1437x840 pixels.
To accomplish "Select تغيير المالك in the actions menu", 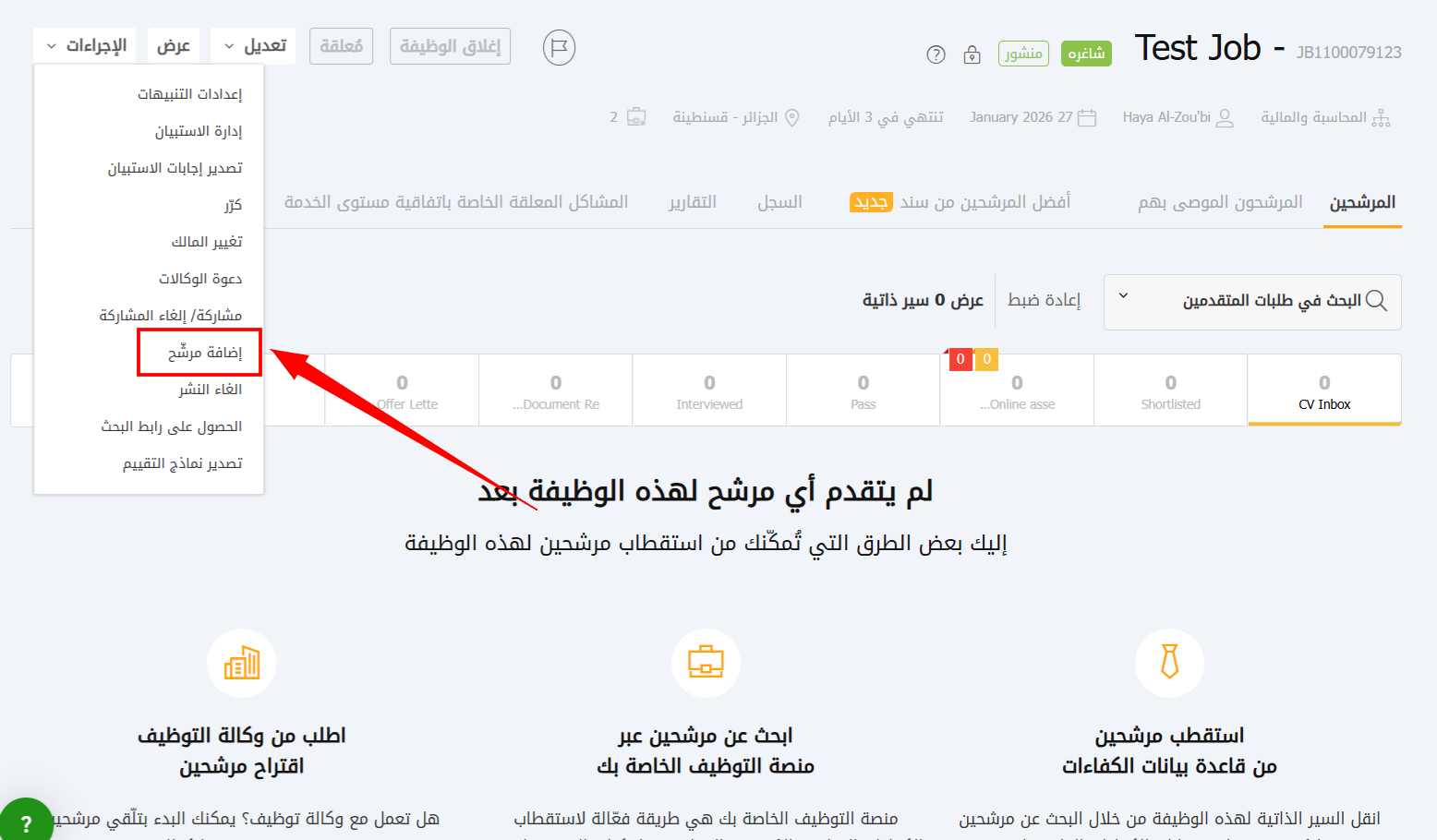I will (207, 242).
